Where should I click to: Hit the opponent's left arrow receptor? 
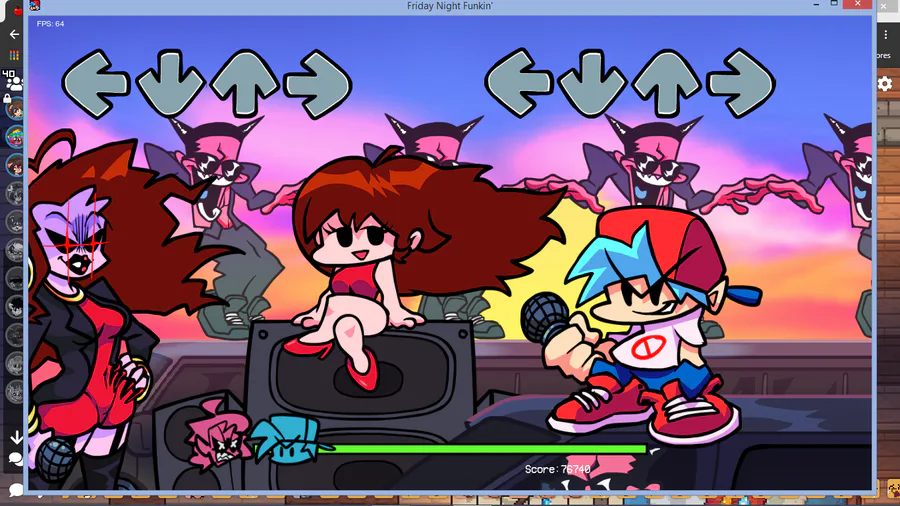pos(95,84)
